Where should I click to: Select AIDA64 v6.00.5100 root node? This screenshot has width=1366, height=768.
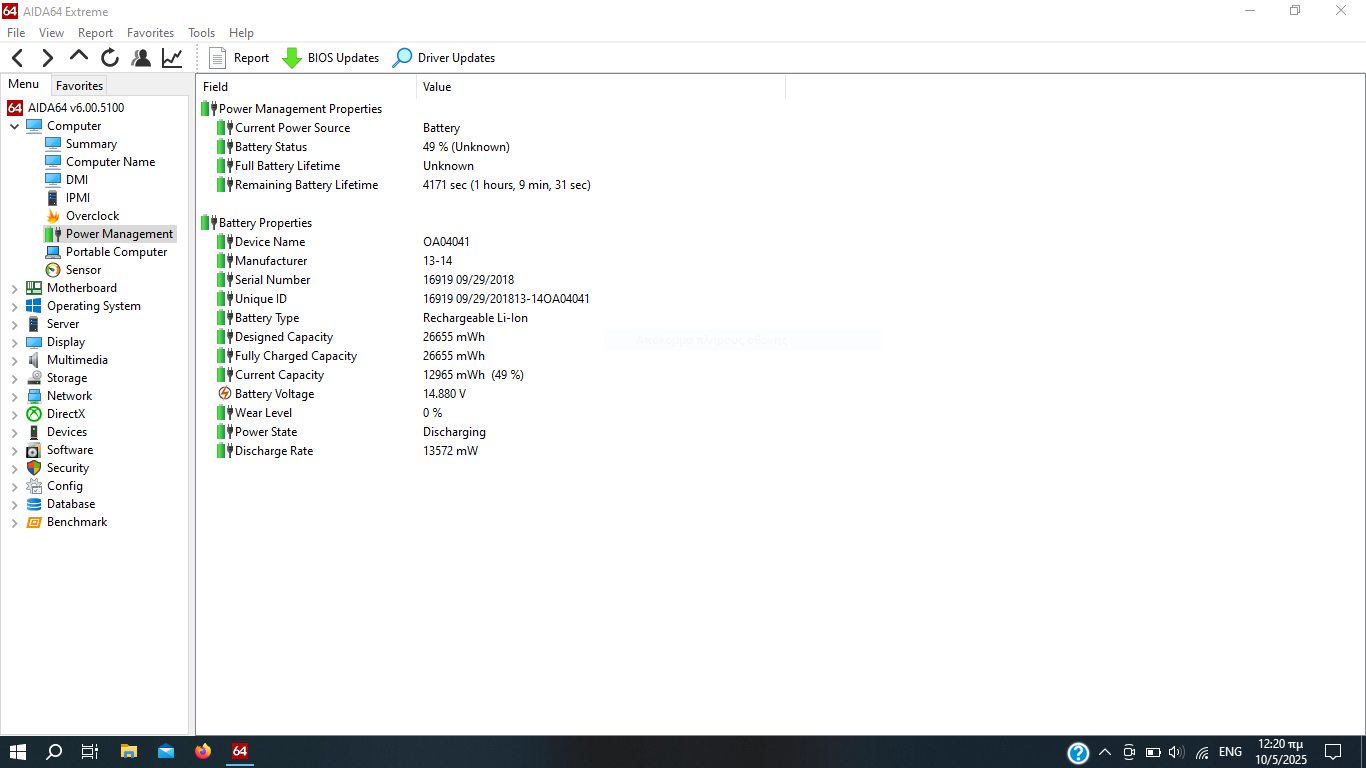tap(66, 108)
